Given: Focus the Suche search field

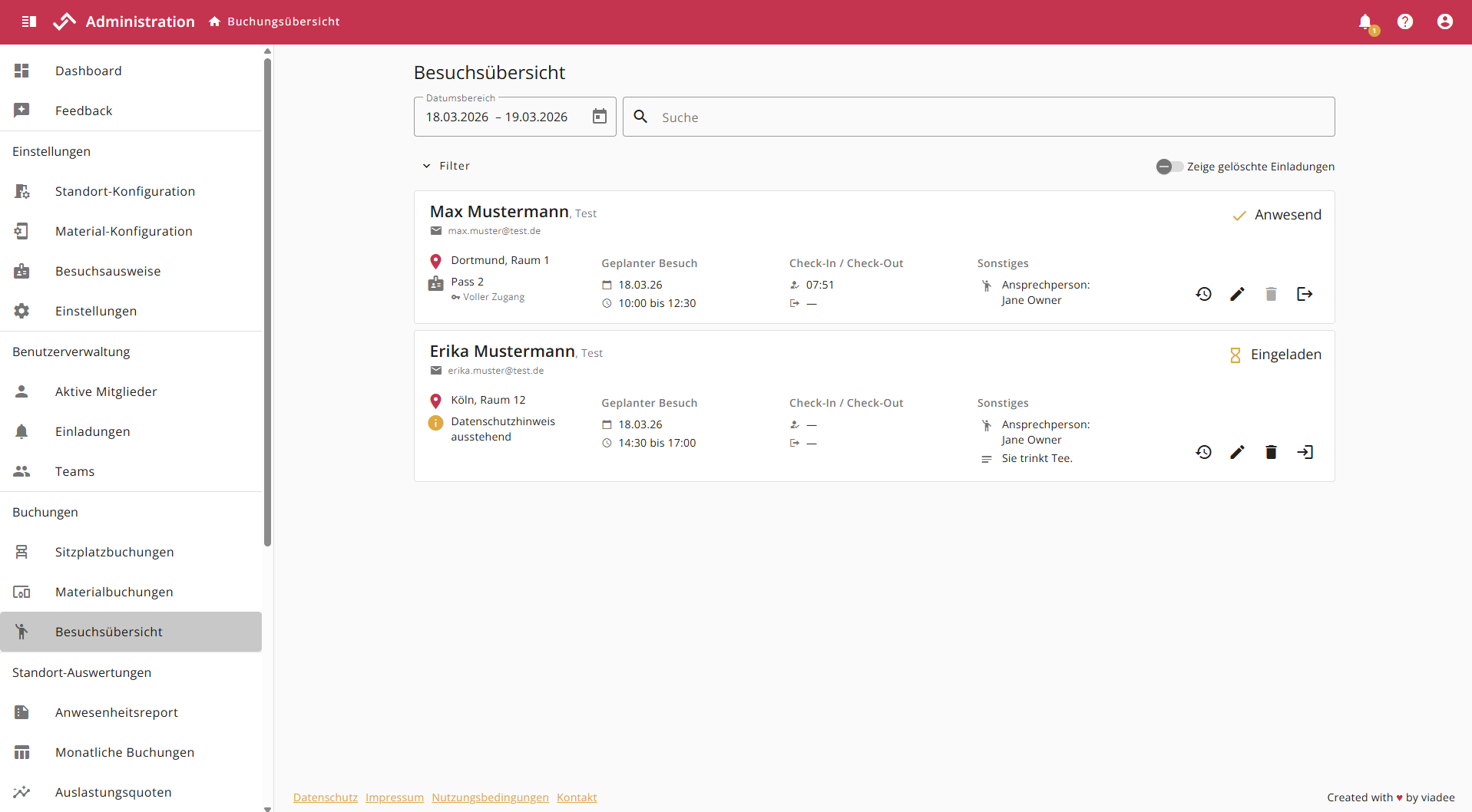Looking at the screenshot, I should (x=991, y=117).
